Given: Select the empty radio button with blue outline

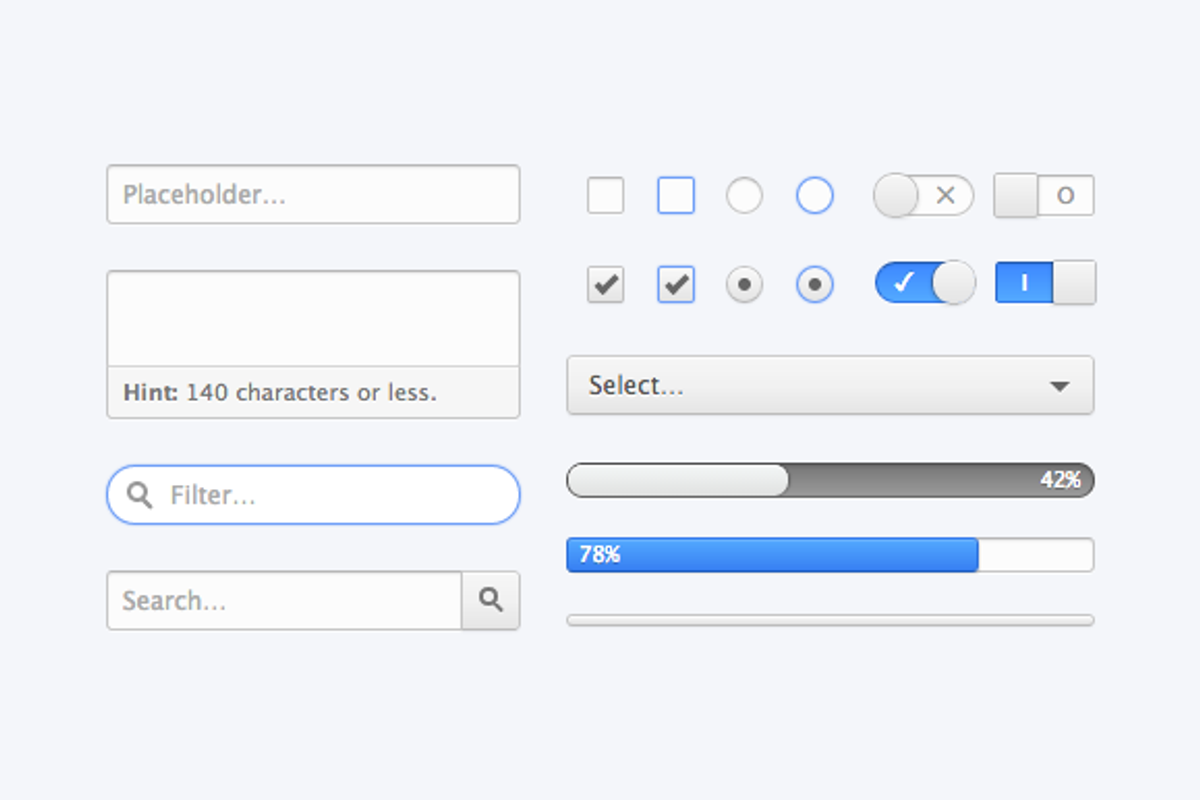Looking at the screenshot, I should [814, 196].
